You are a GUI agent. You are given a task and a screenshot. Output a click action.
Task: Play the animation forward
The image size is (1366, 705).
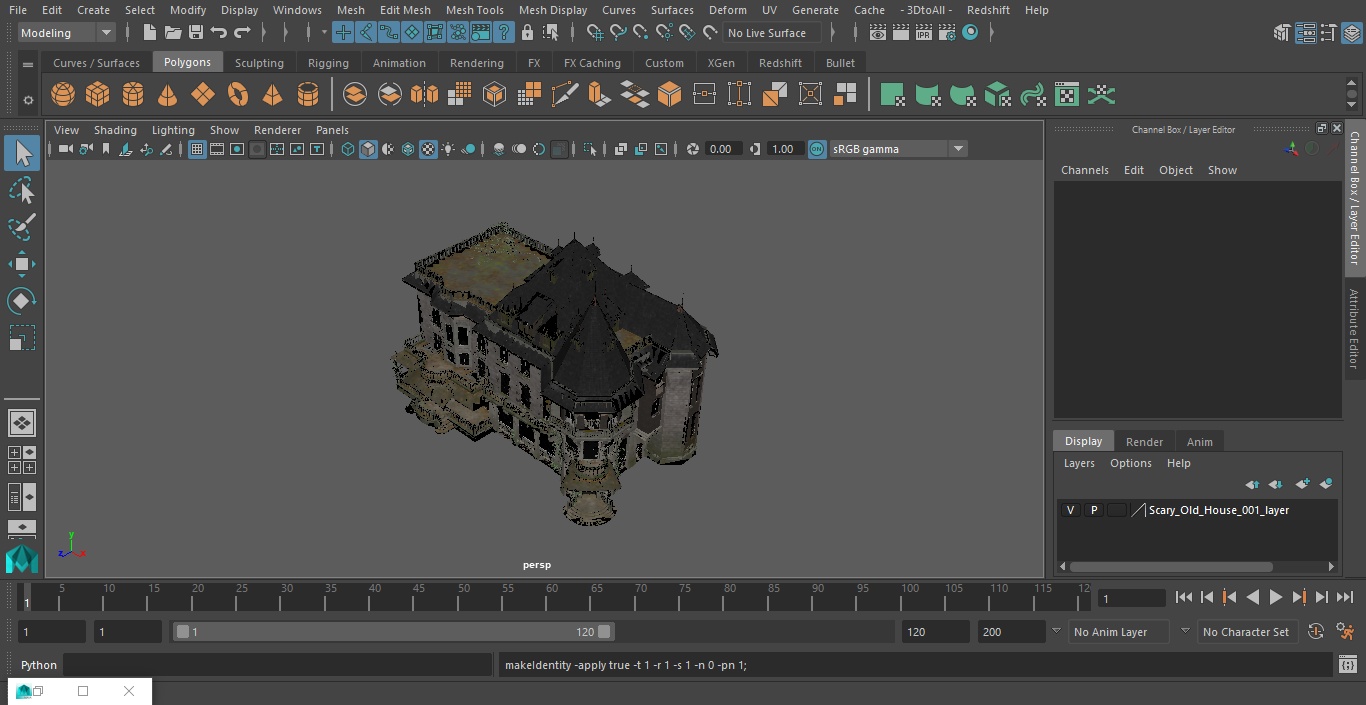tap(1276, 597)
